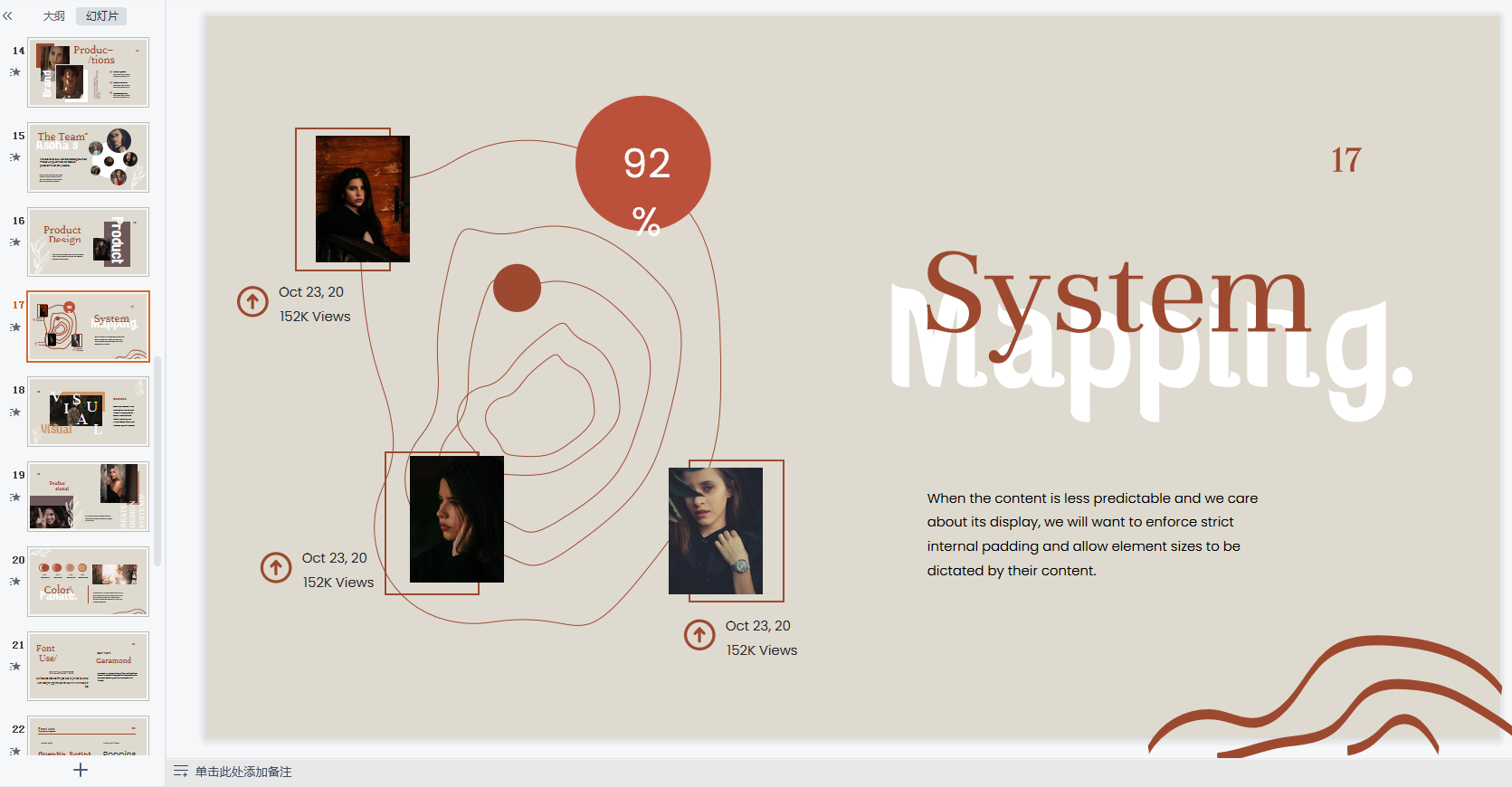This screenshot has height=787, width=1512.
Task: Open slide 15 The Team thumbnail
Action: tap(88, 157)
